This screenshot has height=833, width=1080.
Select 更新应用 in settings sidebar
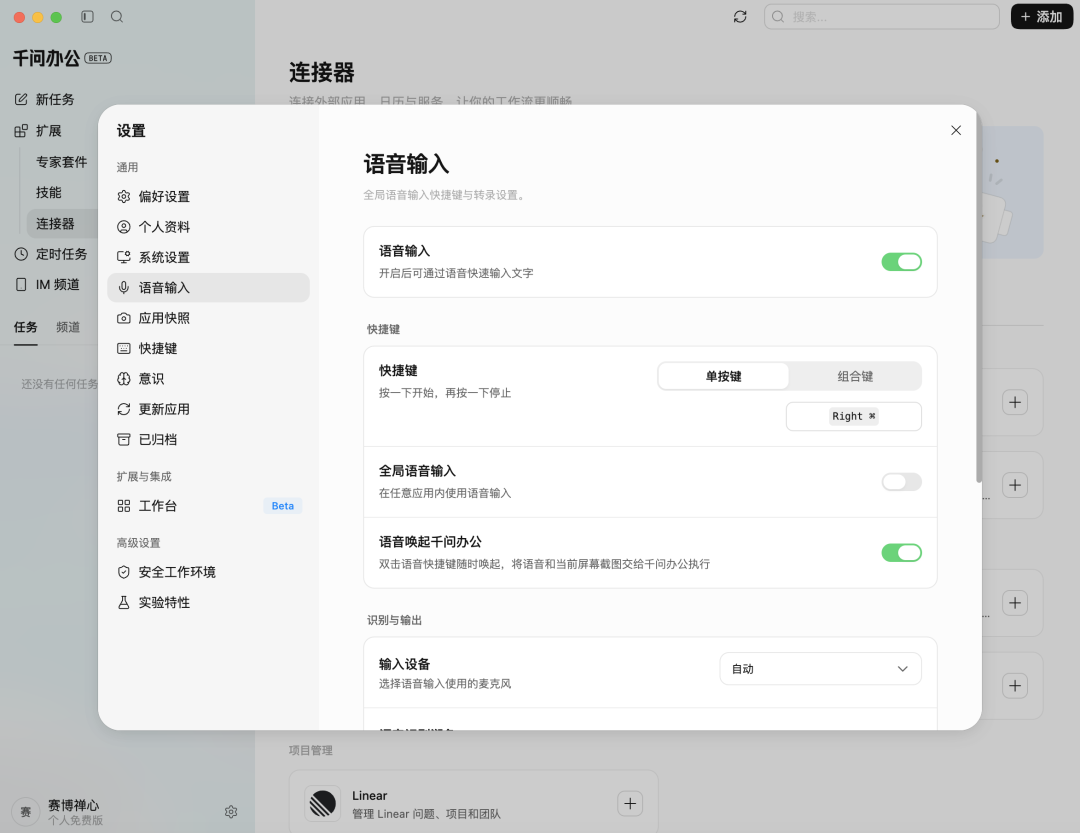click(208, 409)
